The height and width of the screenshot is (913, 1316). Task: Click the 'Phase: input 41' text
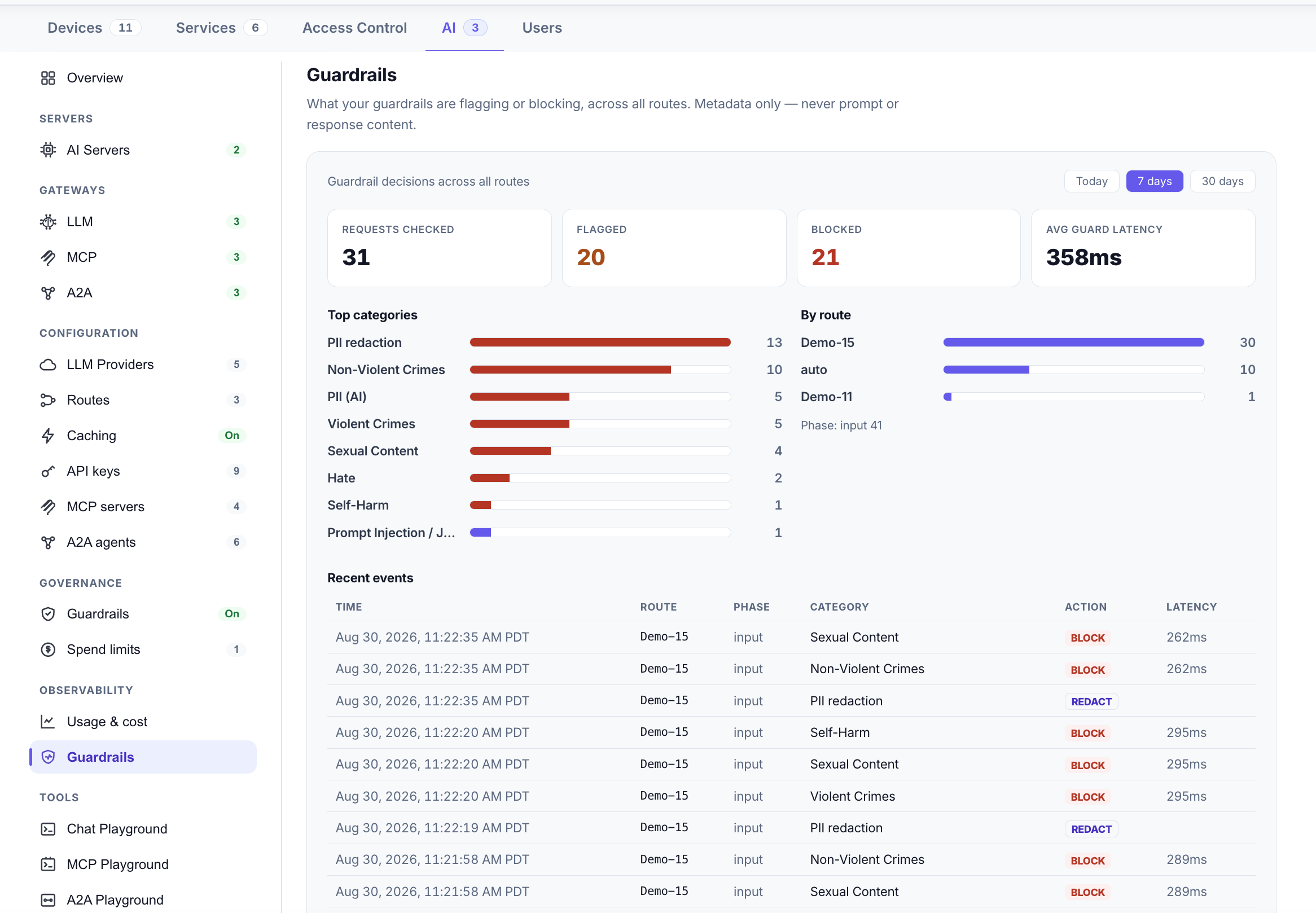841,425
